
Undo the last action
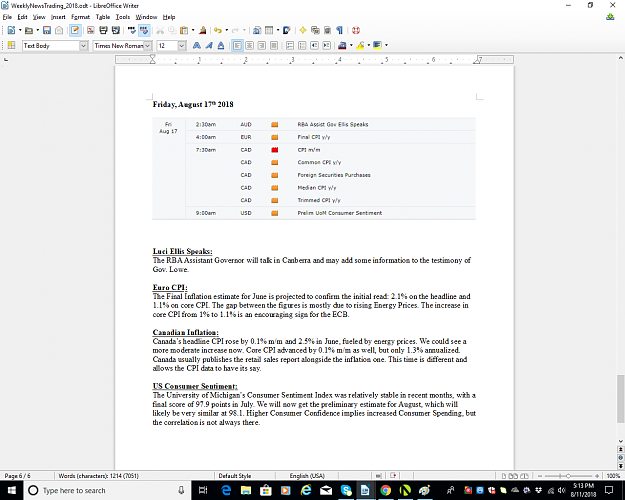[x=218, y=30]
